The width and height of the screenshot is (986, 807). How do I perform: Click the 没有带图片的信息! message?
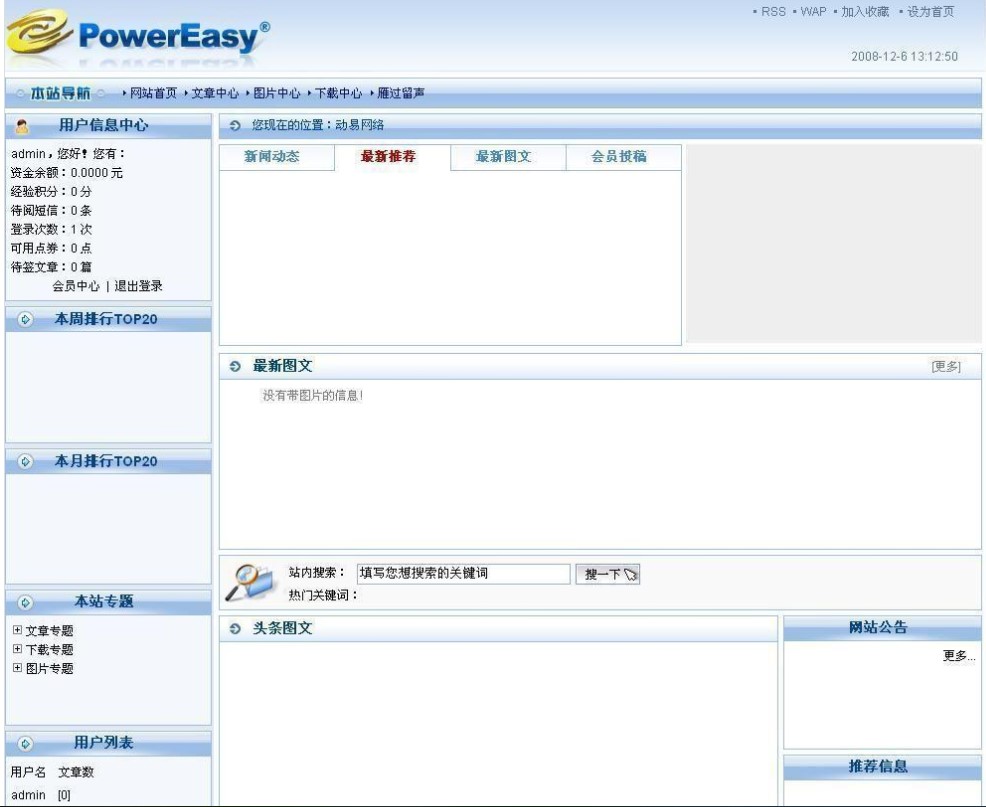pyautogui.click(x=313, y=396)
